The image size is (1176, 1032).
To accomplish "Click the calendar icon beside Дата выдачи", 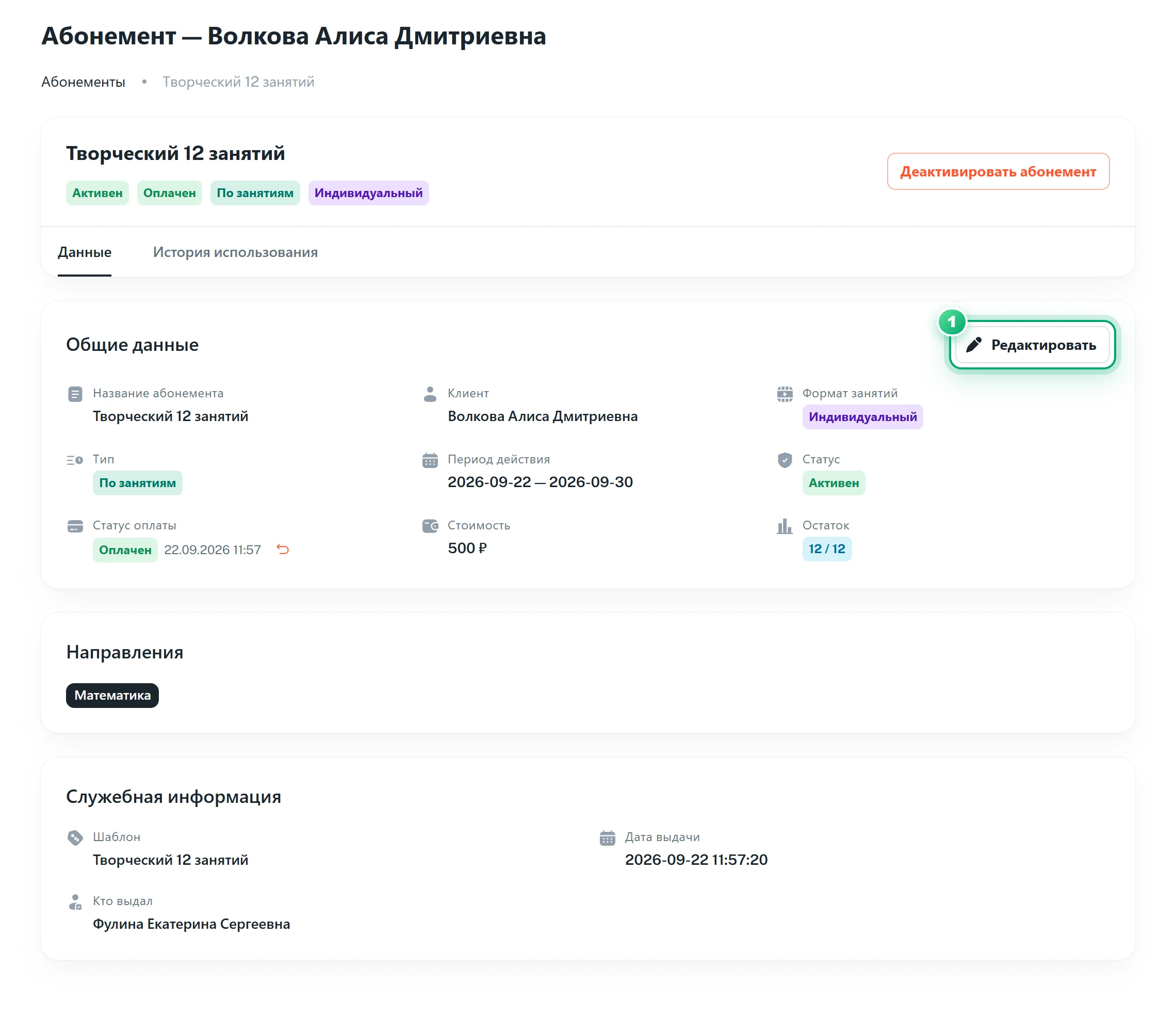I will pyautogui.click(x=608, y=837).
